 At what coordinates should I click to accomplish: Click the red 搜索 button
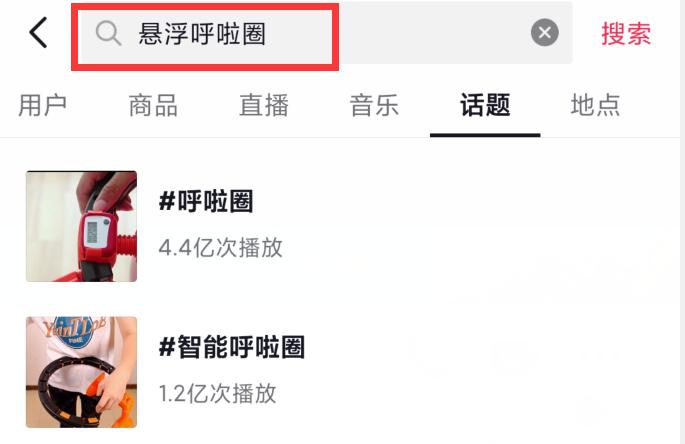(x=626, y=34)
